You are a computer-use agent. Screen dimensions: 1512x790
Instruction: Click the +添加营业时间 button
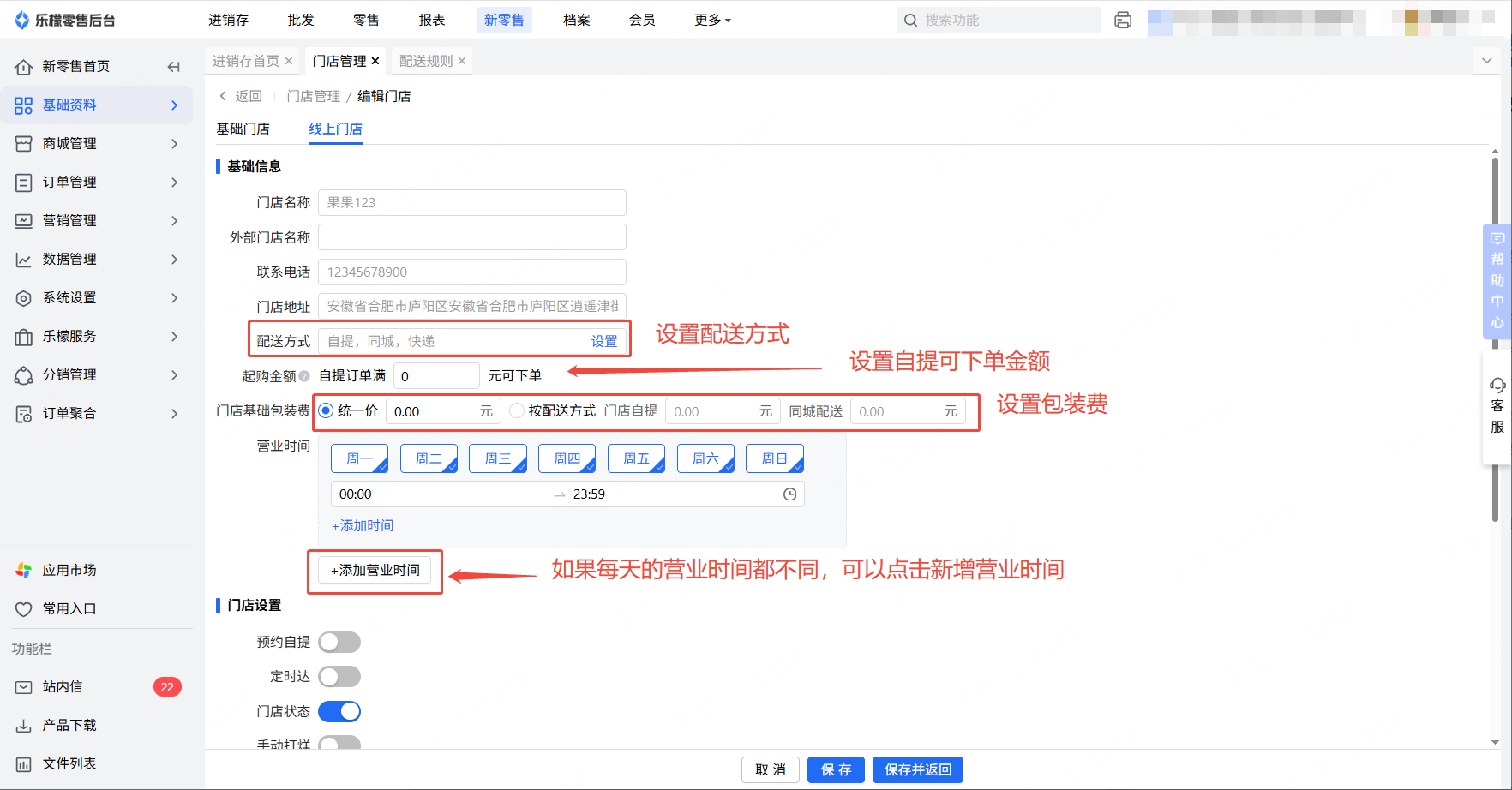375,571
